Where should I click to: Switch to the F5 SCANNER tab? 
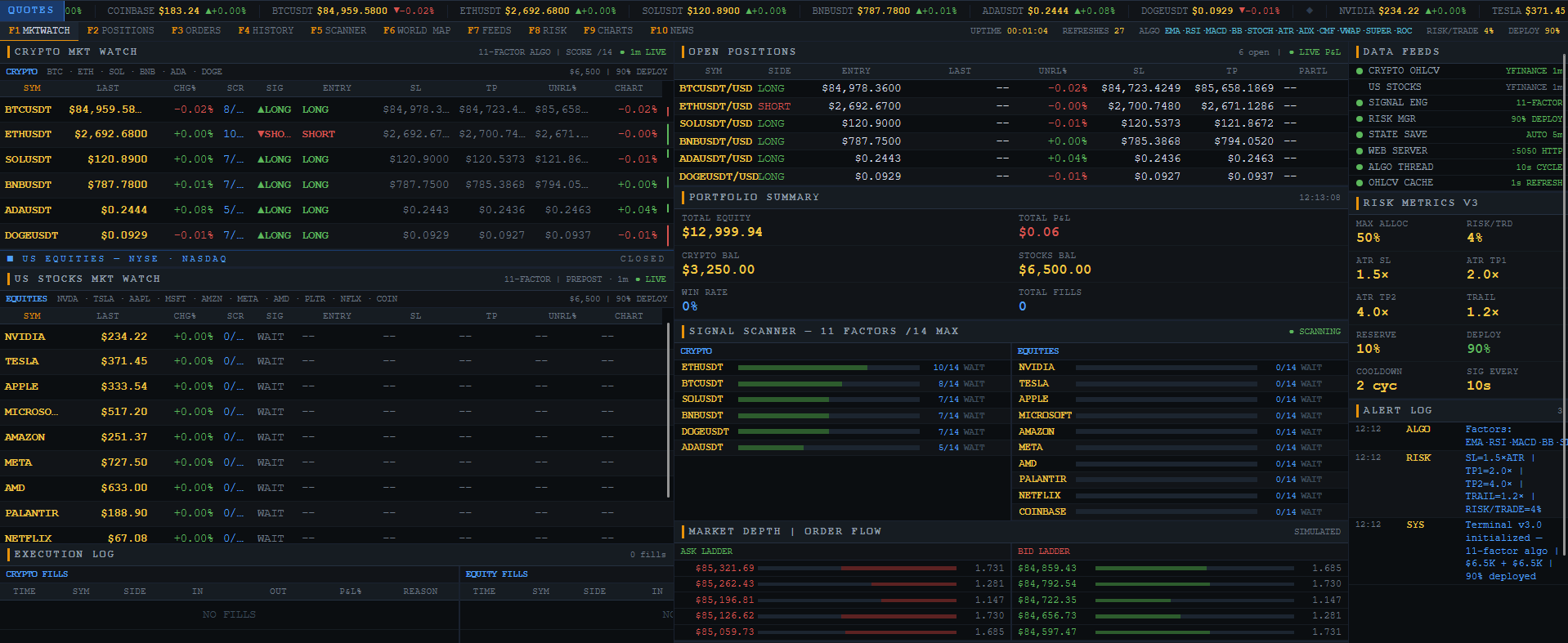click(338, 30)
